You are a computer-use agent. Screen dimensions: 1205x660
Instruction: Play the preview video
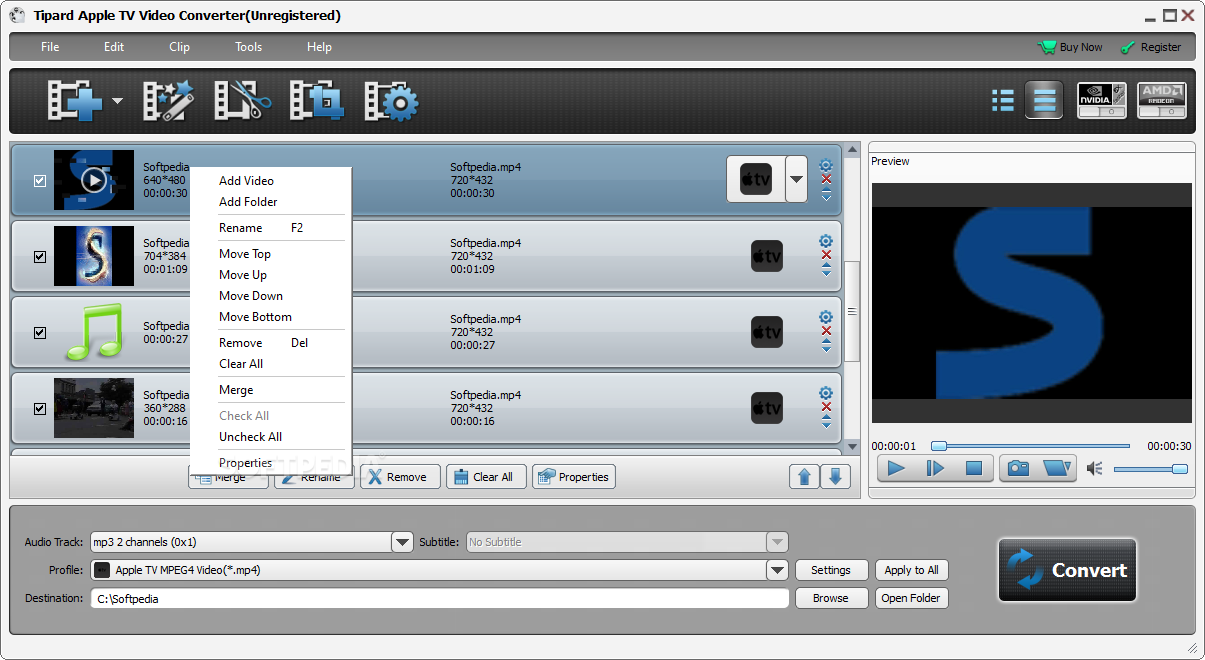point(896,468)
